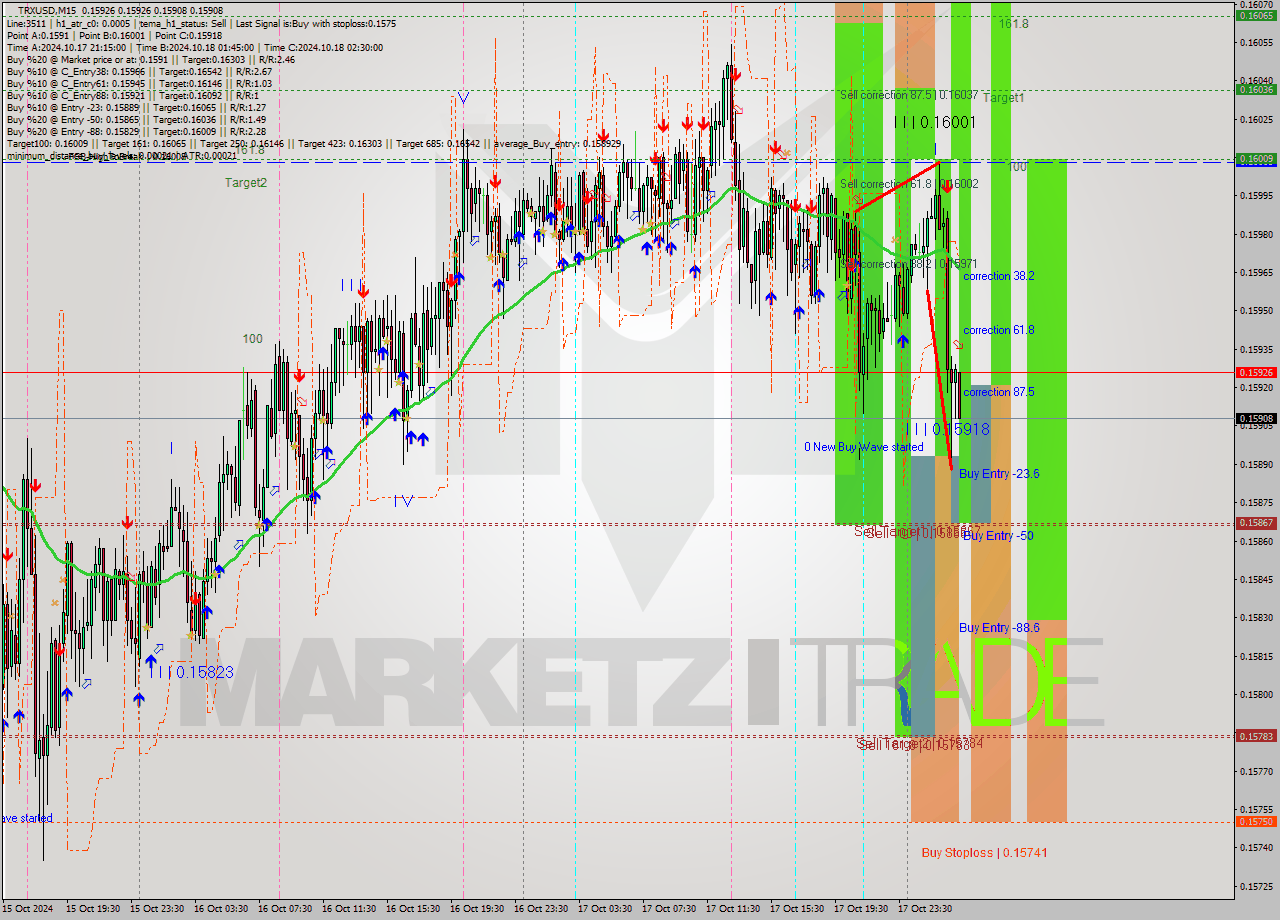Click 0.16055 on the price scale

click(x=1256, y=42)
